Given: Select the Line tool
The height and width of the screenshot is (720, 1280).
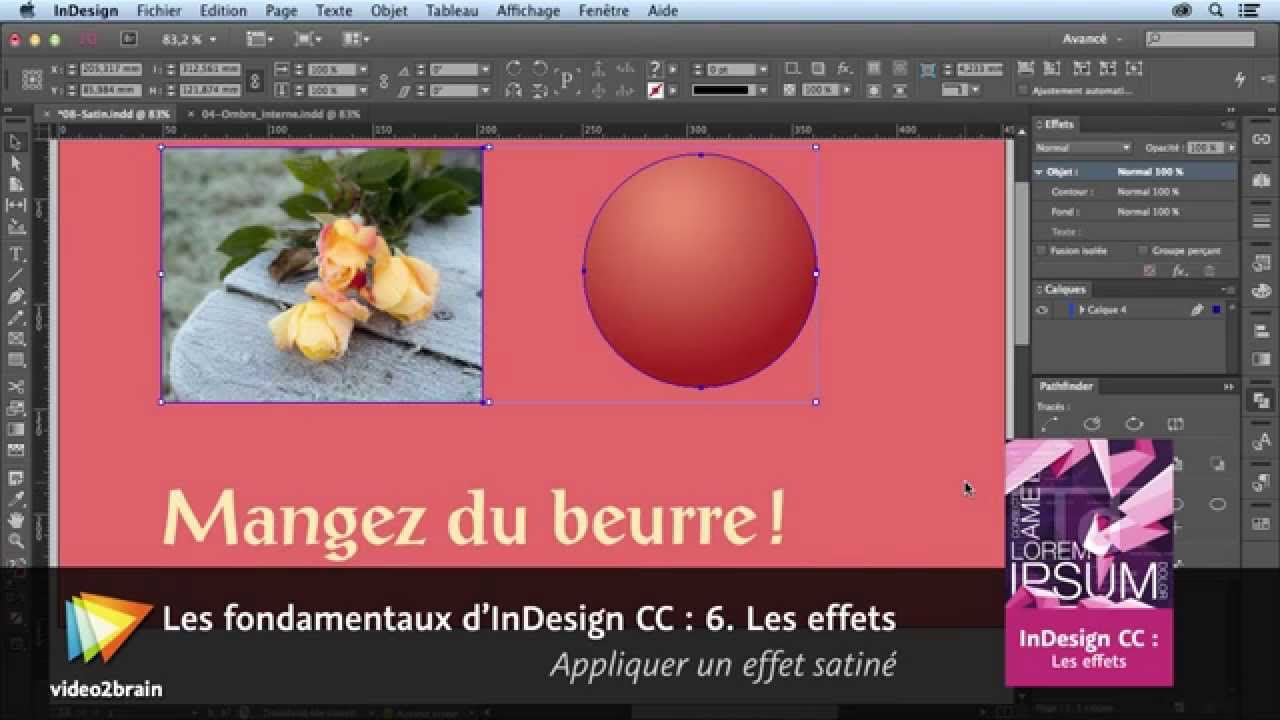Looking at the screenshot, I should pos(16,275).
